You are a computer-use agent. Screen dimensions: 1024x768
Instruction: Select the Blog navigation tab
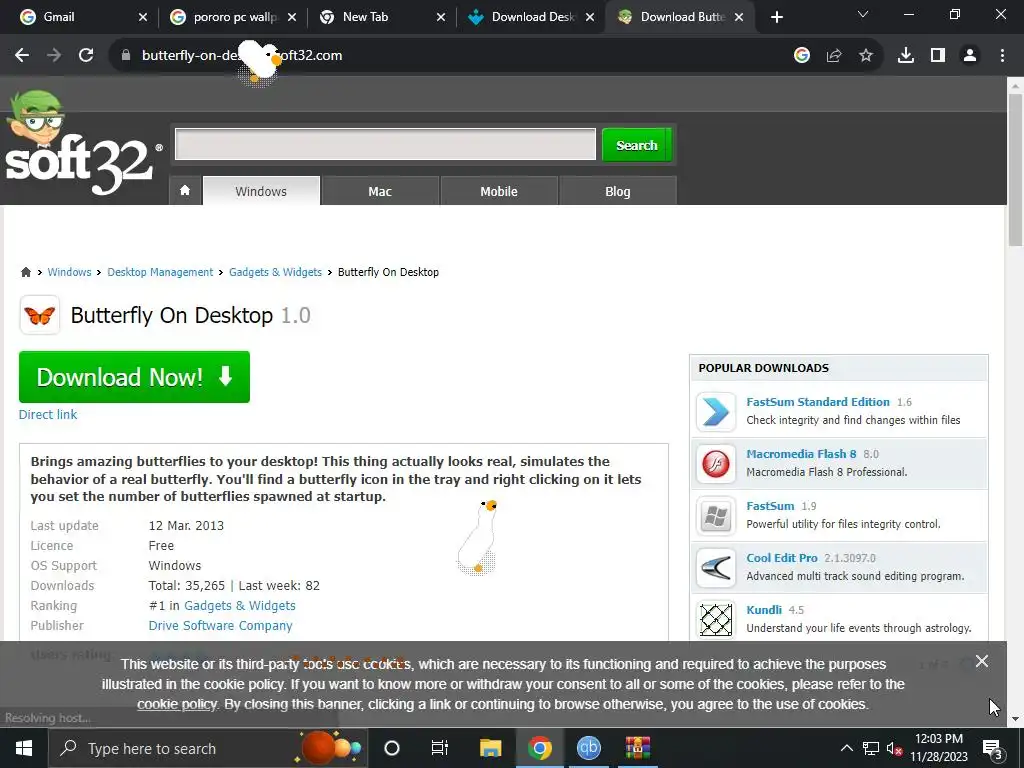pos(618,191)
